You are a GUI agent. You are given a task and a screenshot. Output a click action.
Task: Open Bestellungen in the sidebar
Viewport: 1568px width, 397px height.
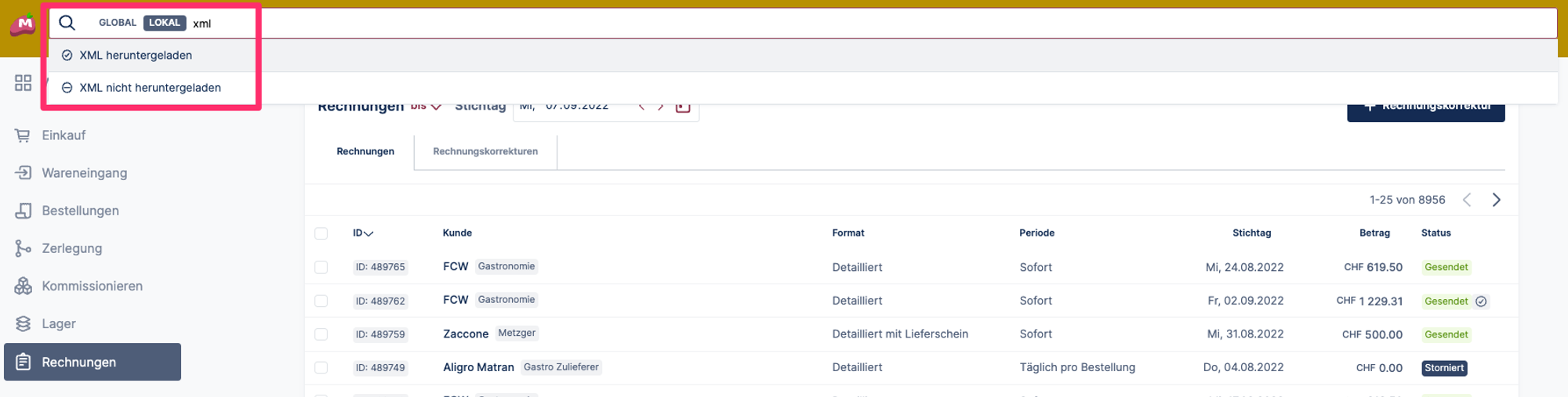(x=80, y=211)
